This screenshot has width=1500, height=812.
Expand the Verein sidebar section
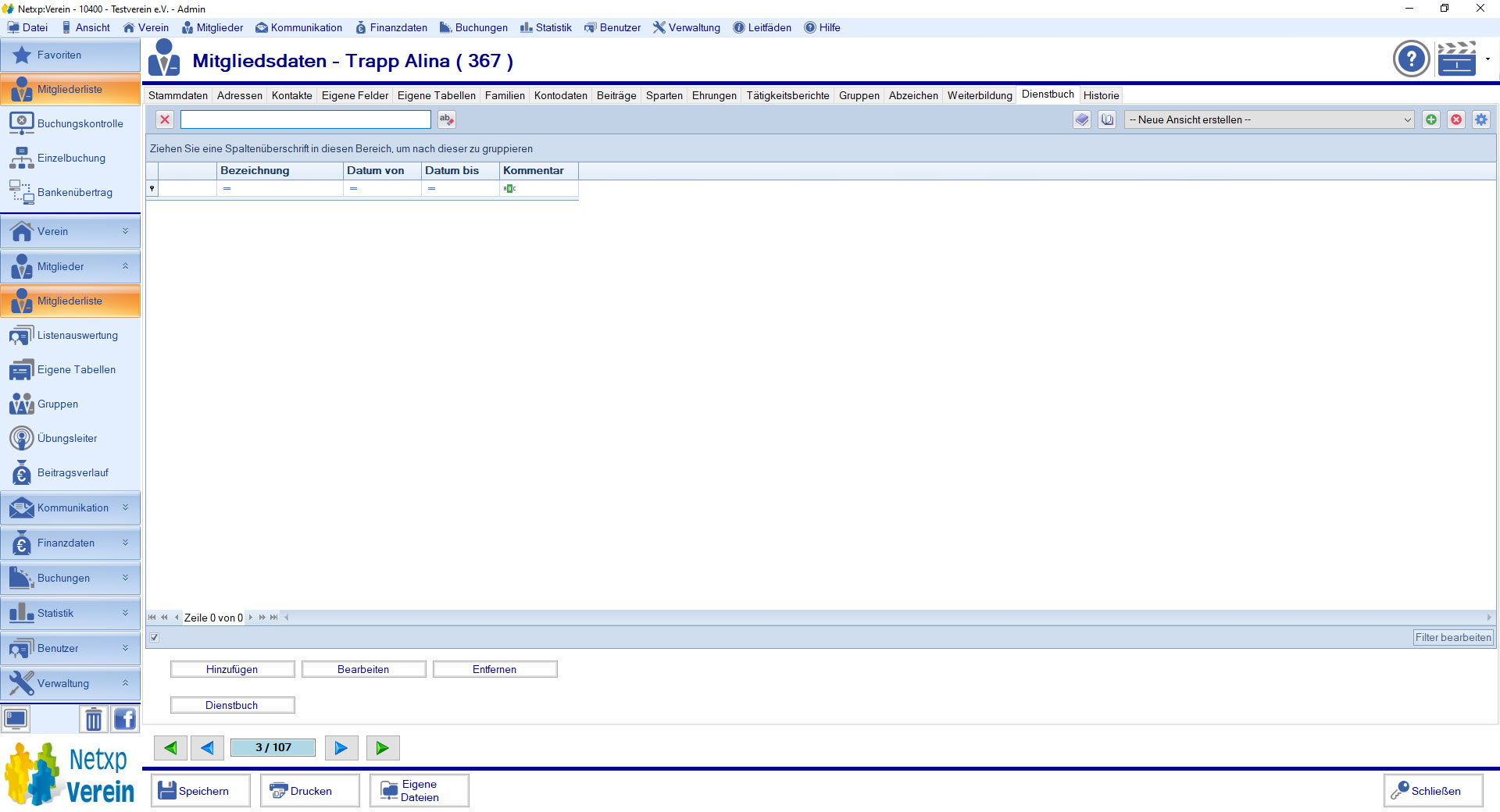click(x=70, y=232)
